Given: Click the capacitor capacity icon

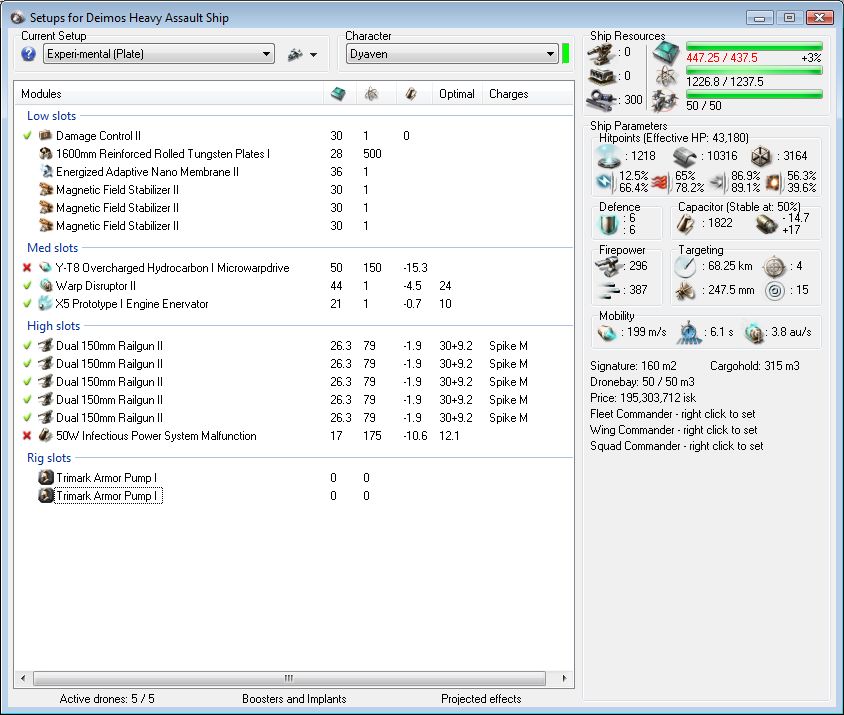Looking at the screenshot, I should pos(686,224).
